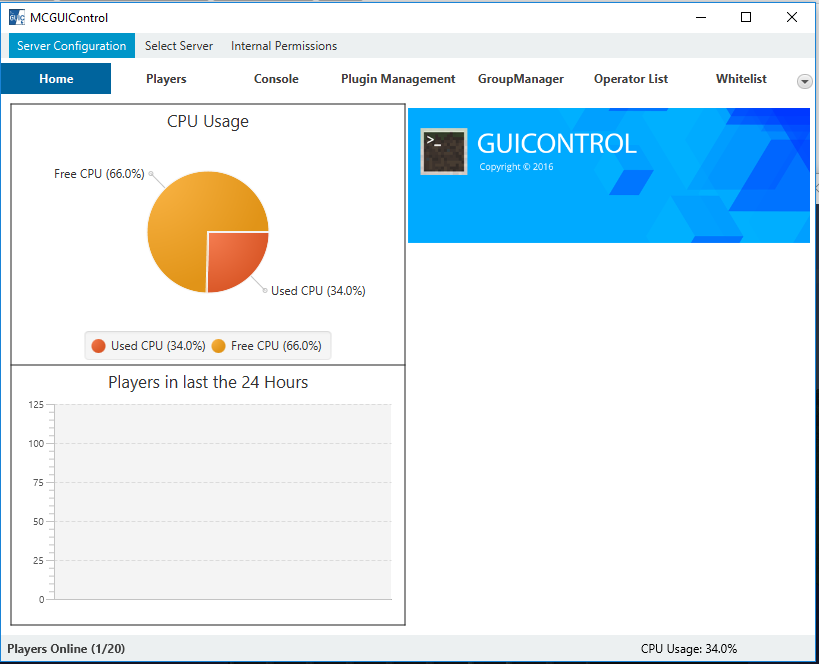Select the GroupManager tab
This screenshot has width=819, height=664.
(x=521, y=79)
